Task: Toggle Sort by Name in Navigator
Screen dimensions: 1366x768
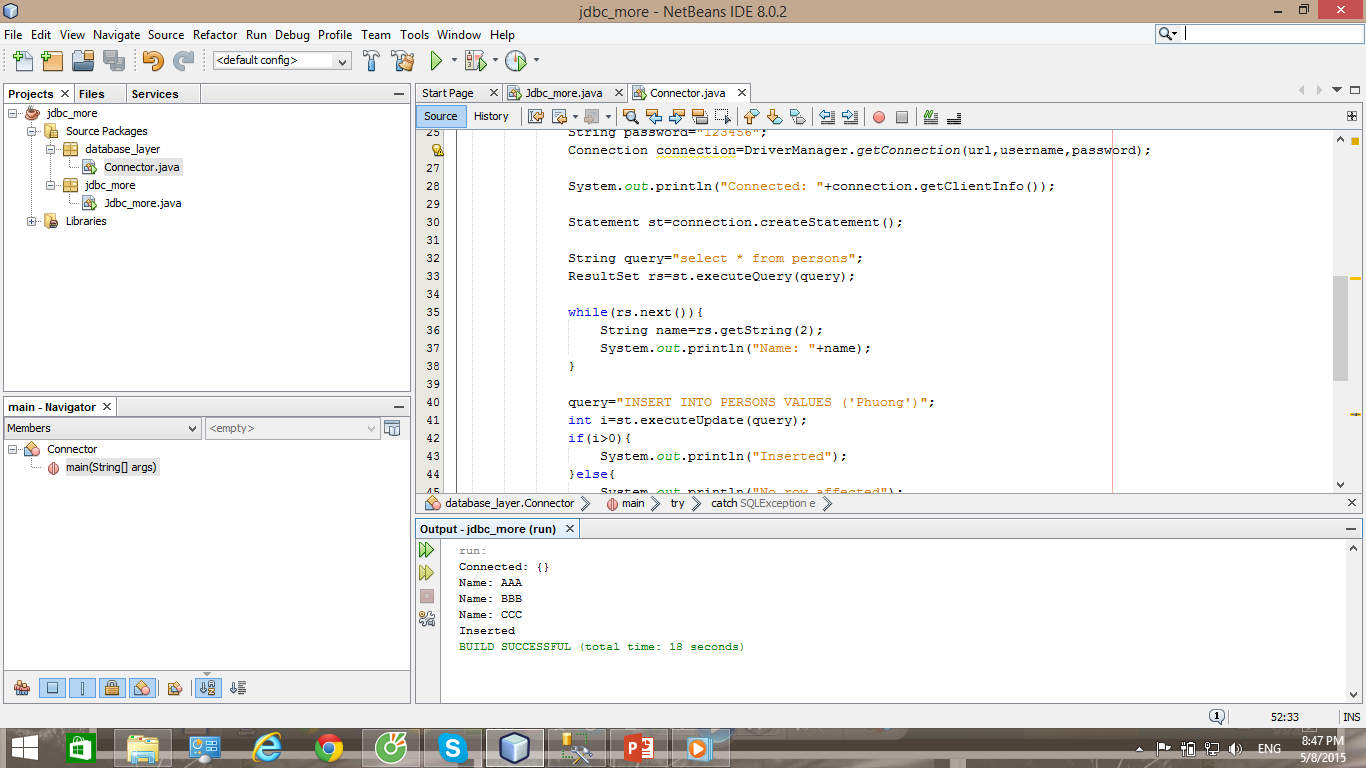Action: click(208, 688)
